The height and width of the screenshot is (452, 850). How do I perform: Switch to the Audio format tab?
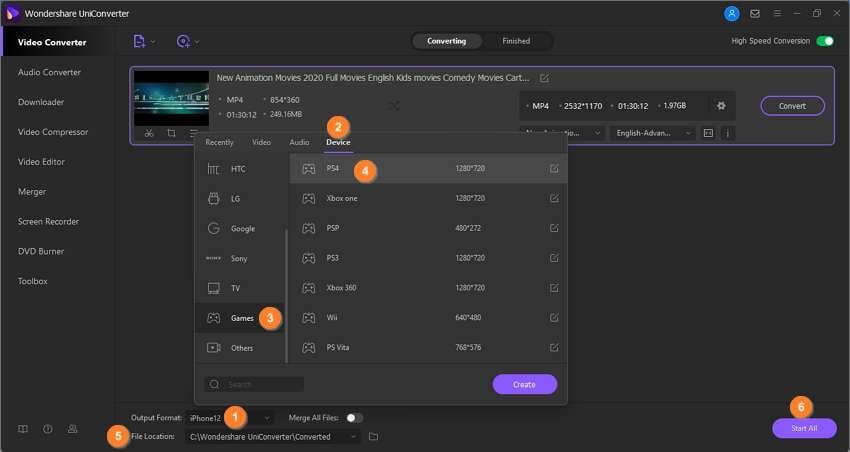(x=299, y=142)
